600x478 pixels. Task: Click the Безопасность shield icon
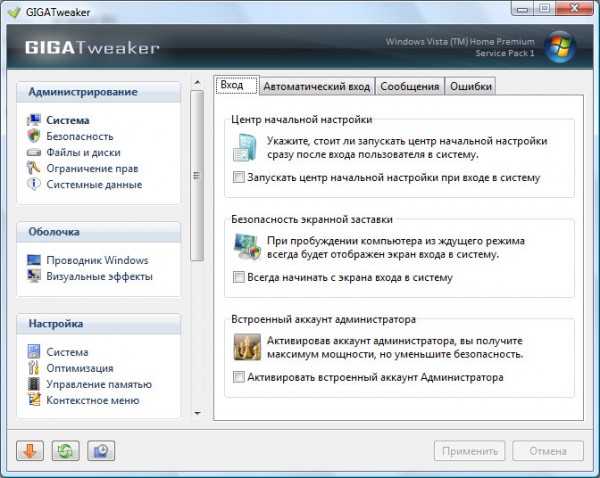pyautogui.click(x=34, y=136)
